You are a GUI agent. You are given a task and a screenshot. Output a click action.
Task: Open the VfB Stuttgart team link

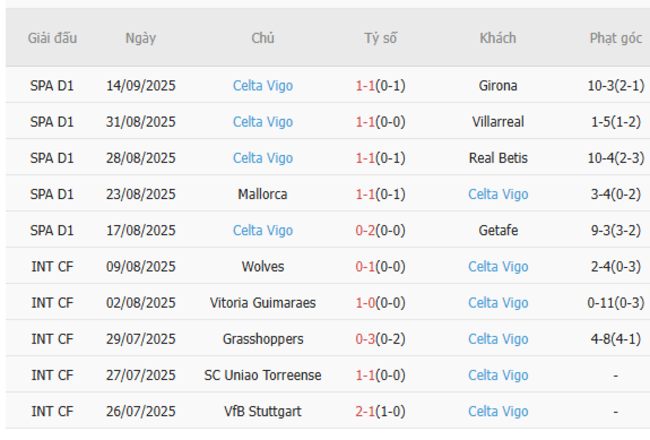click(263, 411)
